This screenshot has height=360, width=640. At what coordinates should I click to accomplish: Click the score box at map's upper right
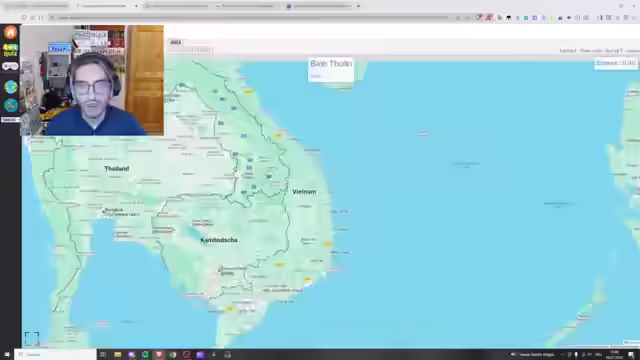click(x=616, y=63)
